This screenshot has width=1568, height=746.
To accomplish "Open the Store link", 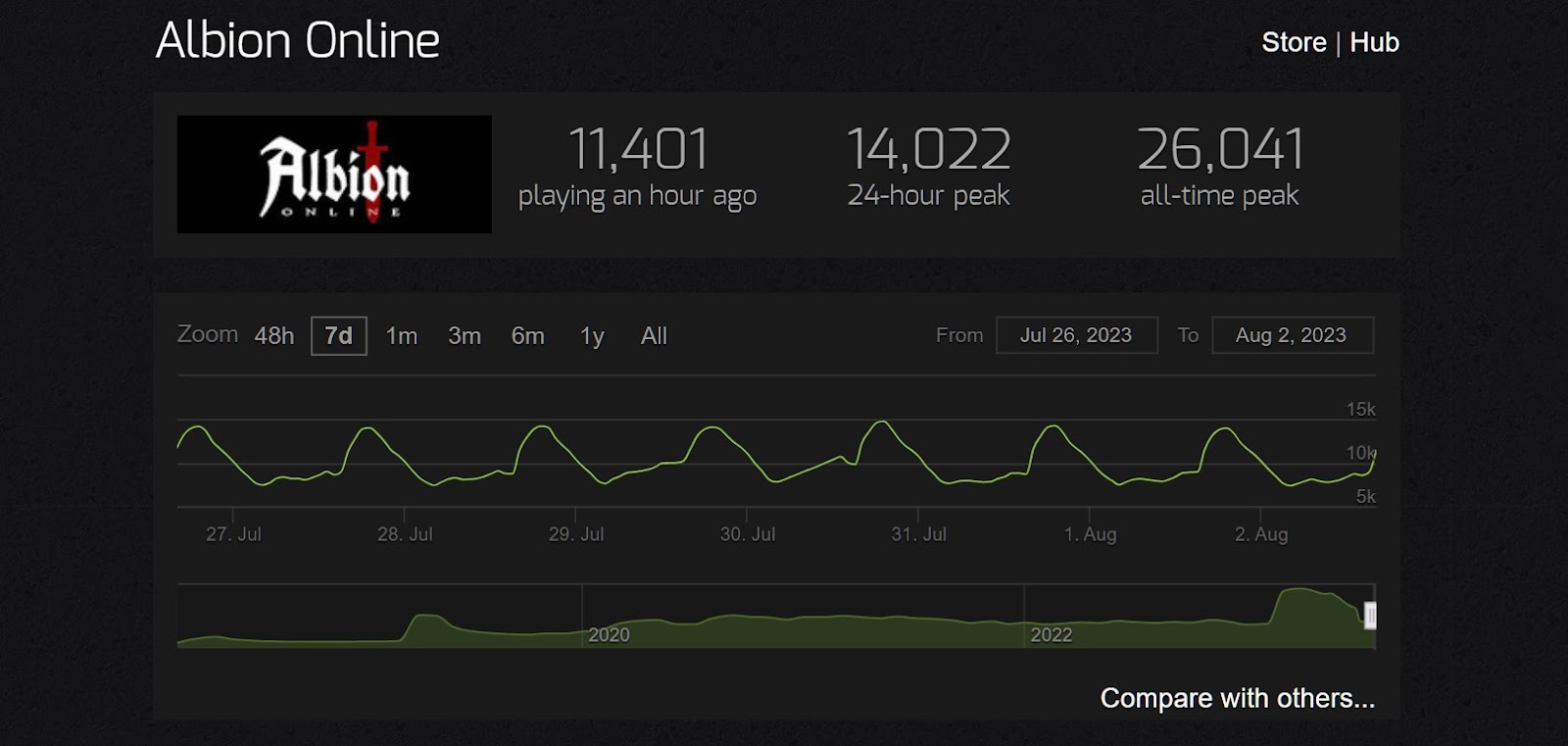I will click(1294, 42).
